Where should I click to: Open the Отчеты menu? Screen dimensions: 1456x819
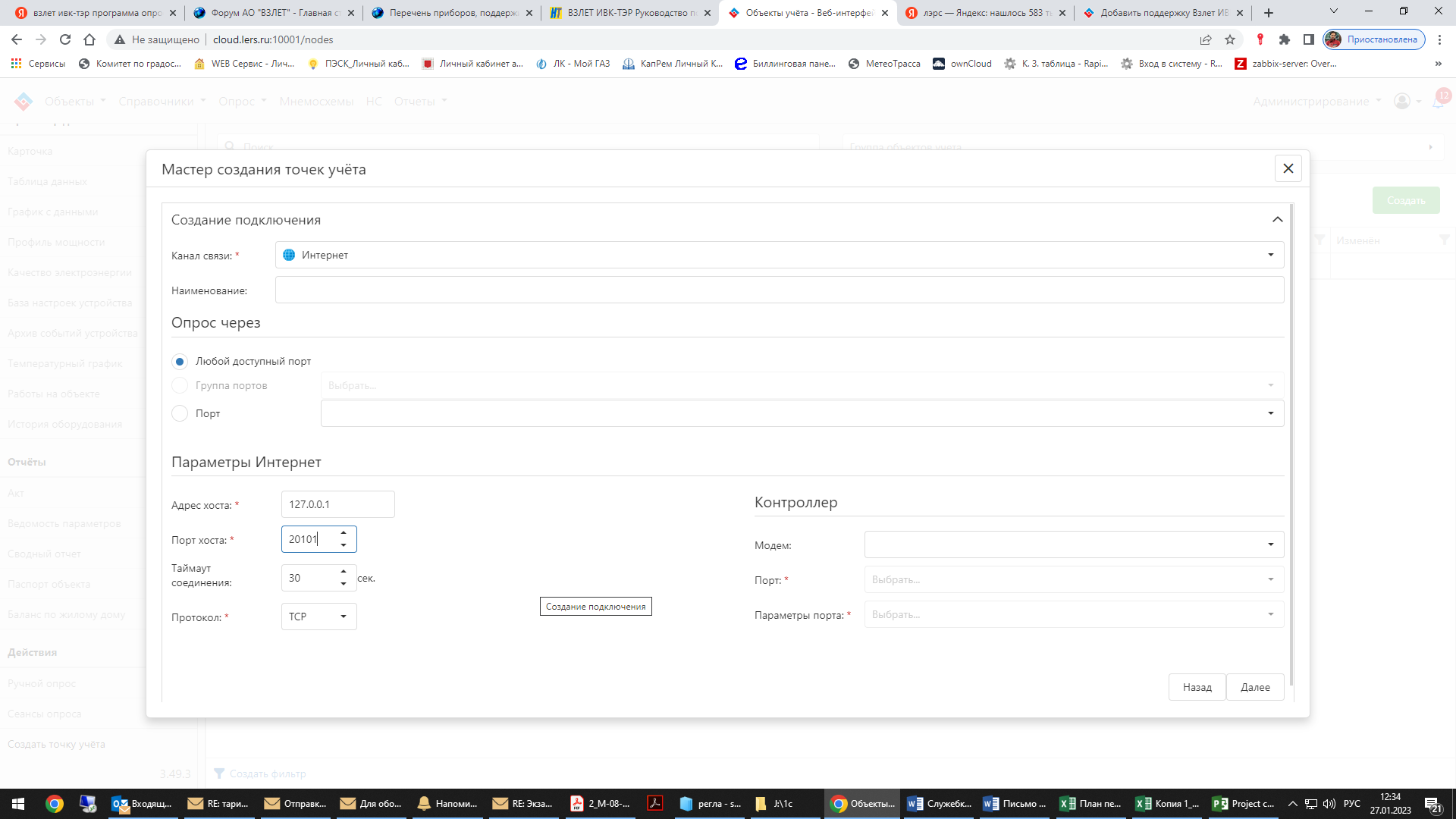coord(420,101)
